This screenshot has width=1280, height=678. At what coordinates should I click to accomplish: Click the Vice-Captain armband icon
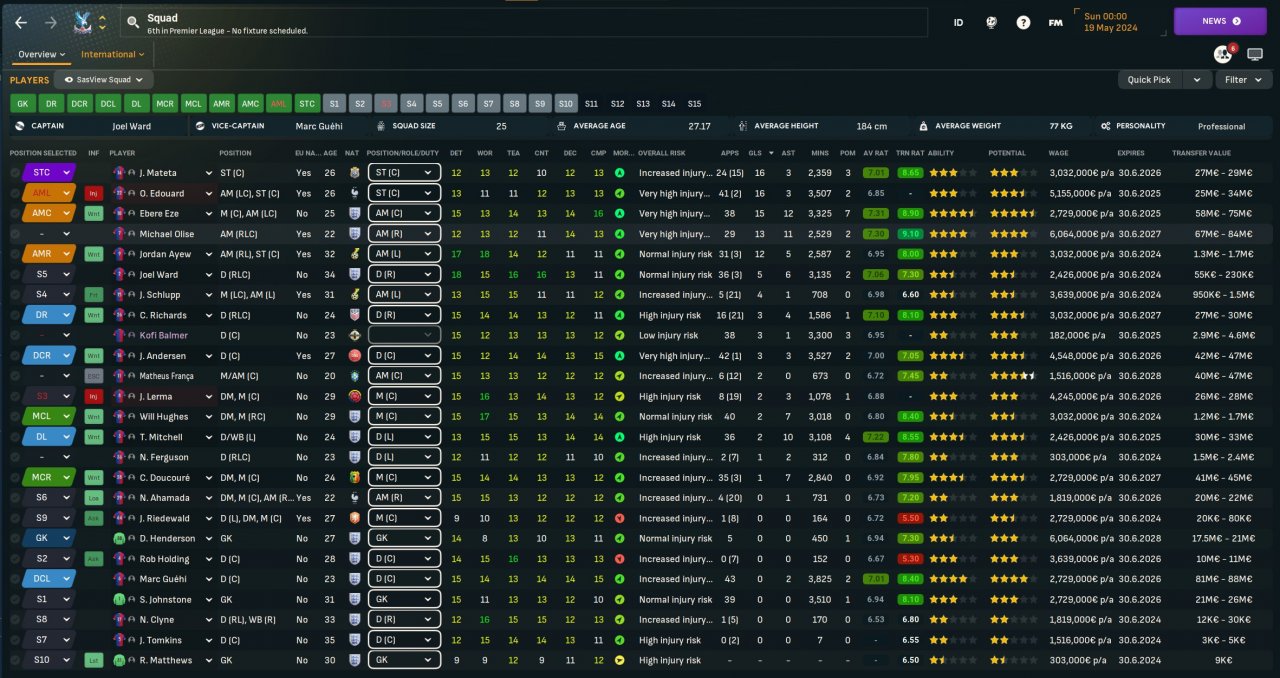pos(201,126)
